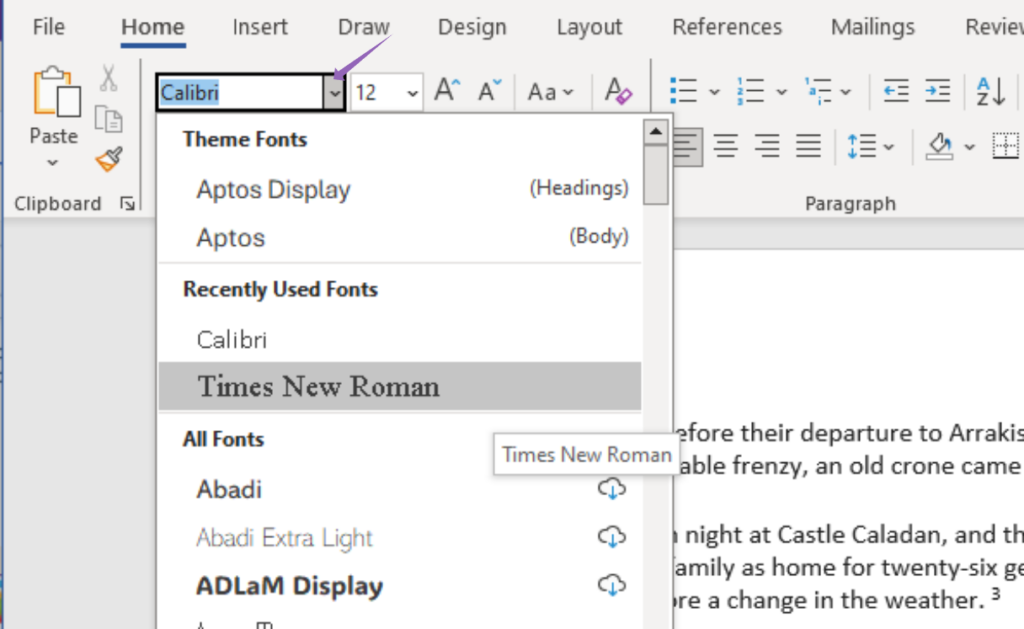Open the font size dropdown

pyautogui.click(x=413, y=93)
